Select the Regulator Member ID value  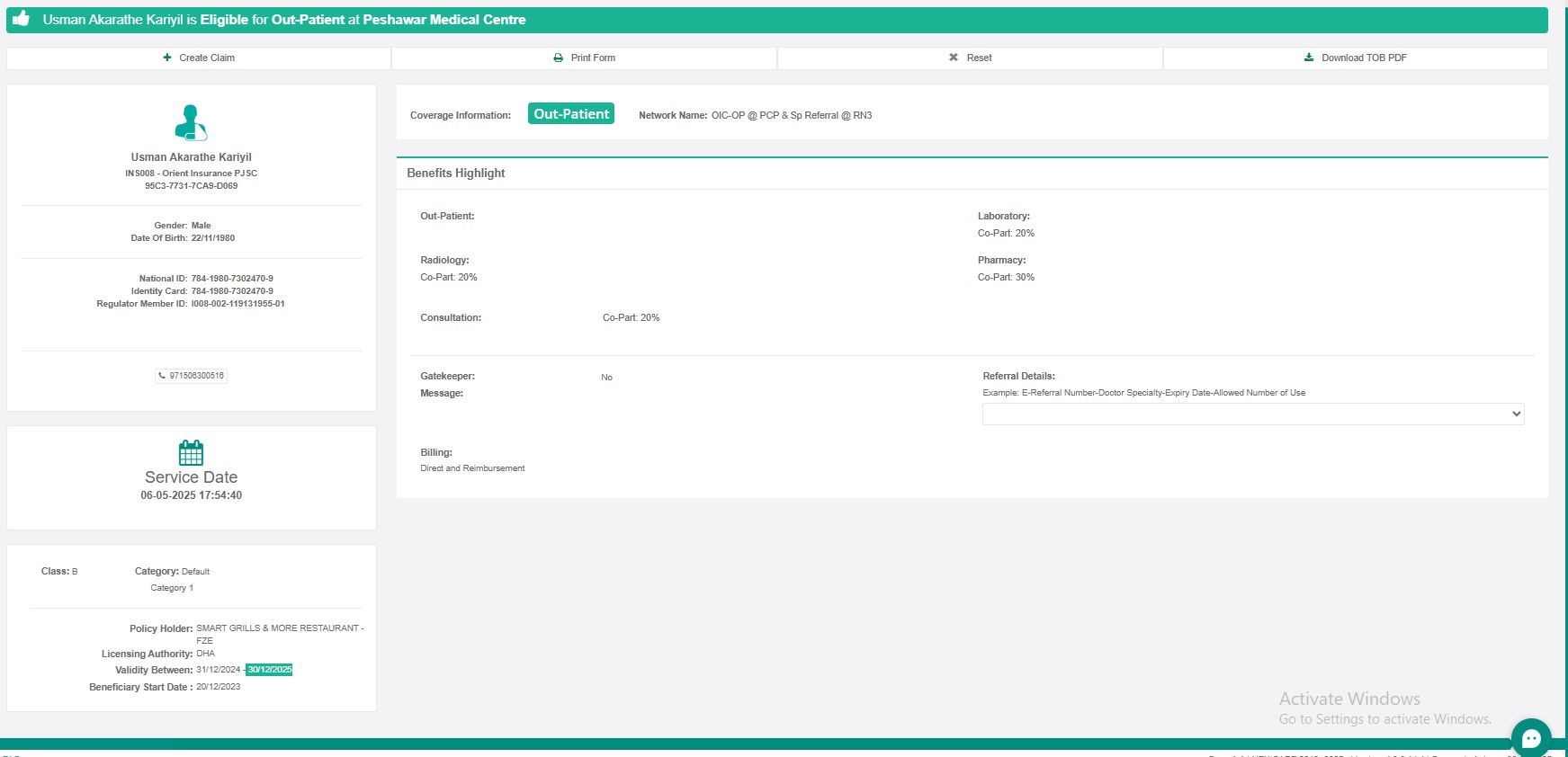(x=237, y=304)
